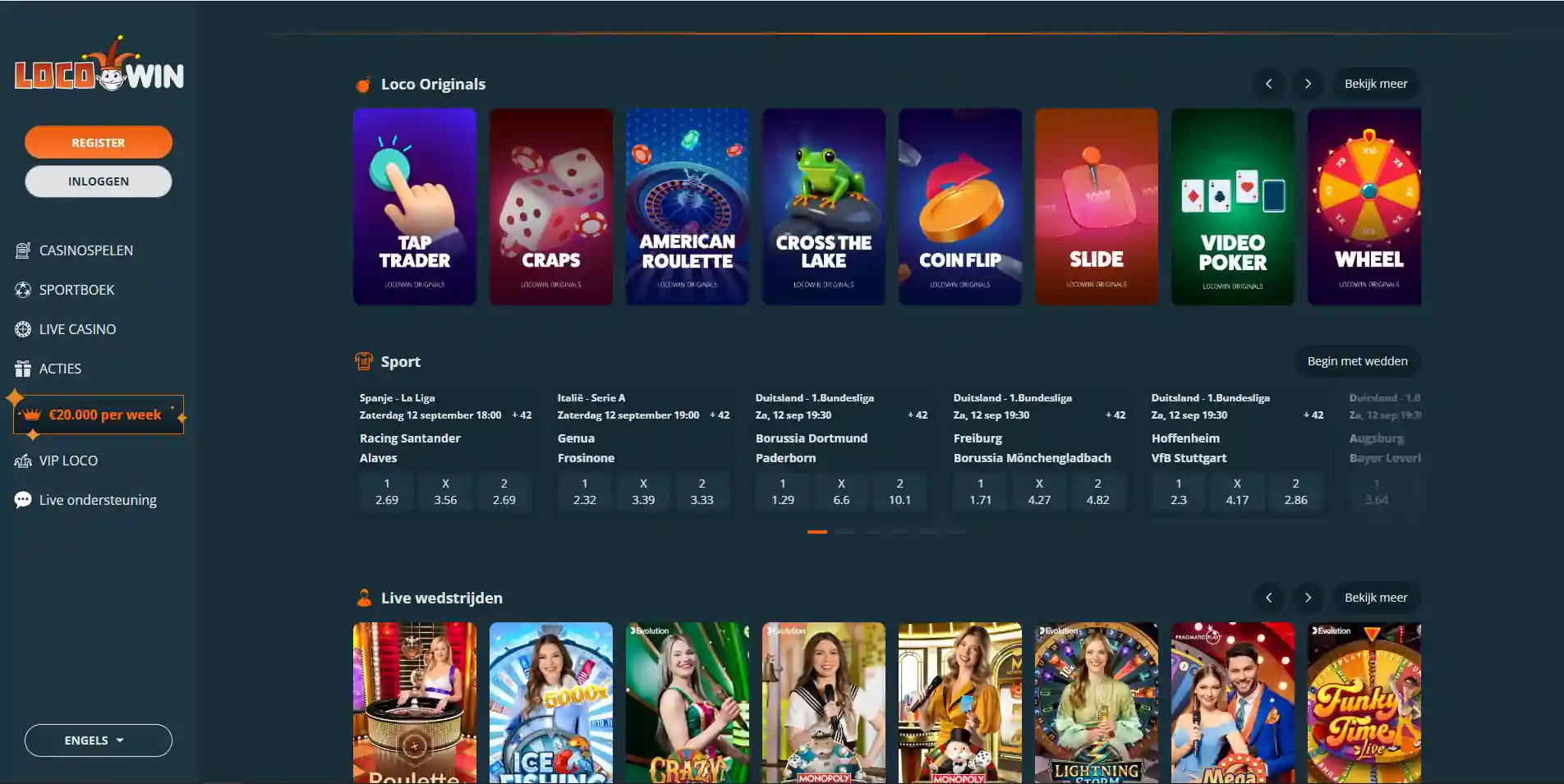The width and height of the screenshot is (1564, 784).
Task: Open the Slide game
Action: 1097,207
